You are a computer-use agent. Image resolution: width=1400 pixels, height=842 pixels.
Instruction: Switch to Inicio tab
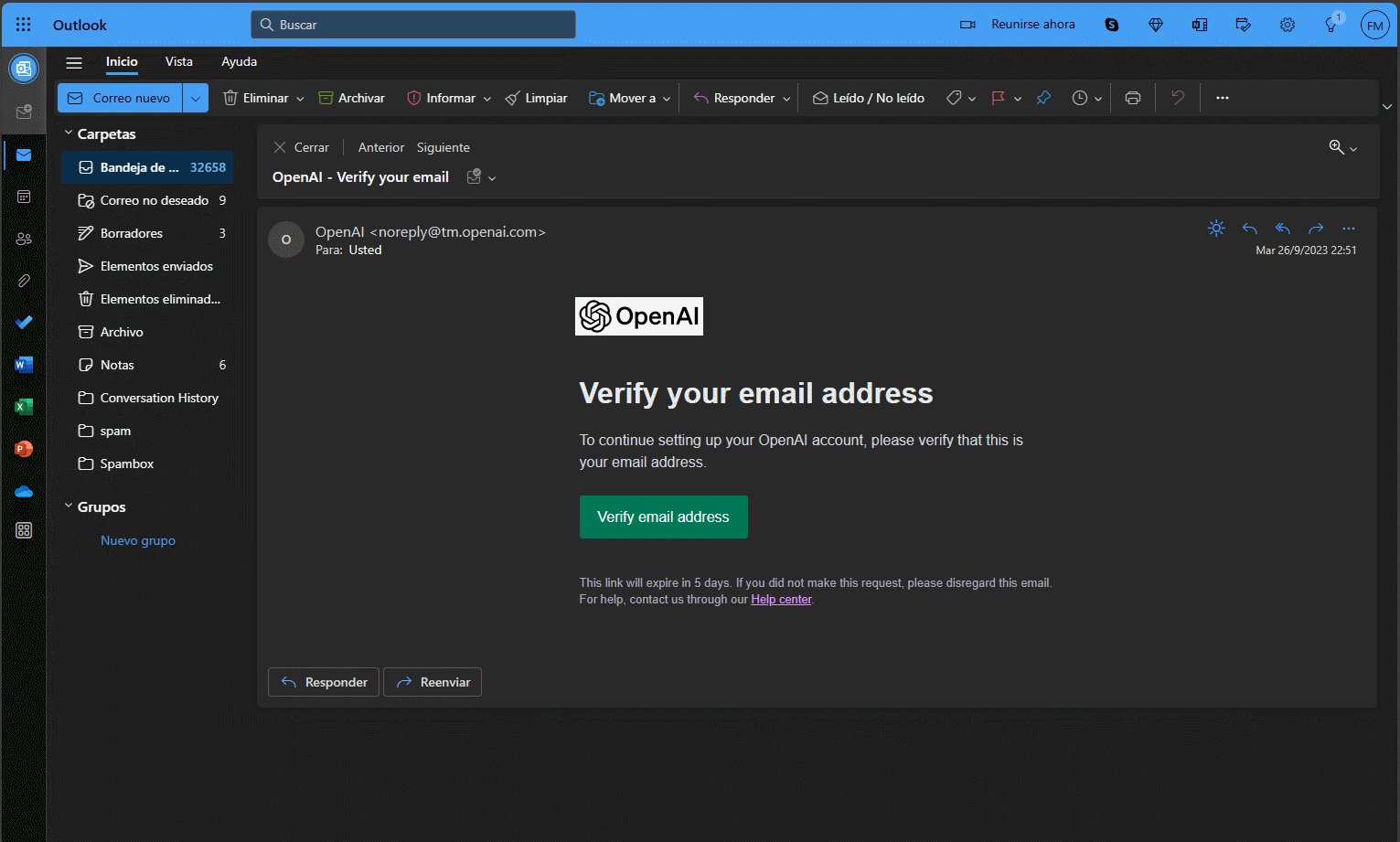point(122,61)
